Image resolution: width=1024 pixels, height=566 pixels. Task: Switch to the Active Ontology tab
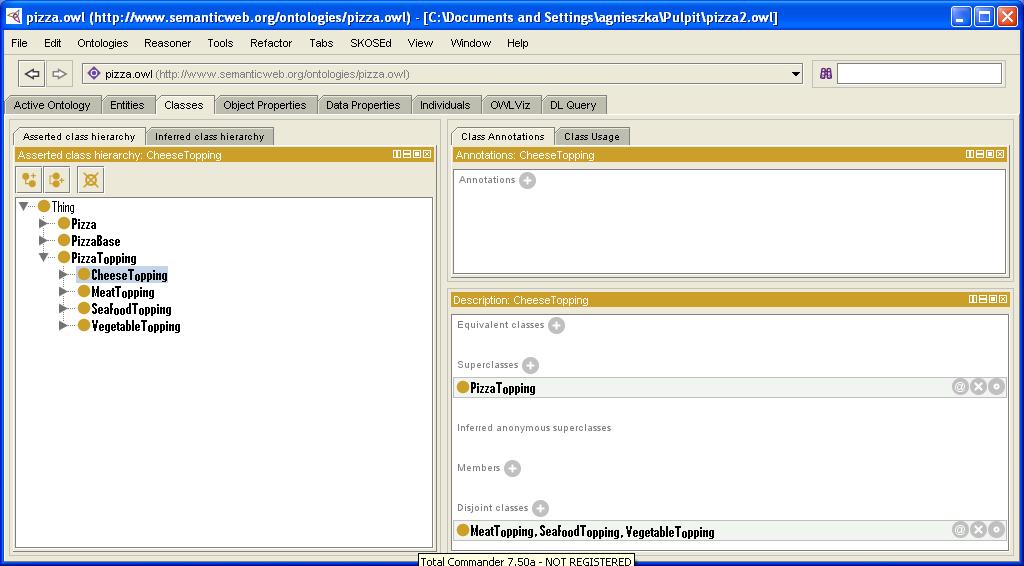click(52, 105)
